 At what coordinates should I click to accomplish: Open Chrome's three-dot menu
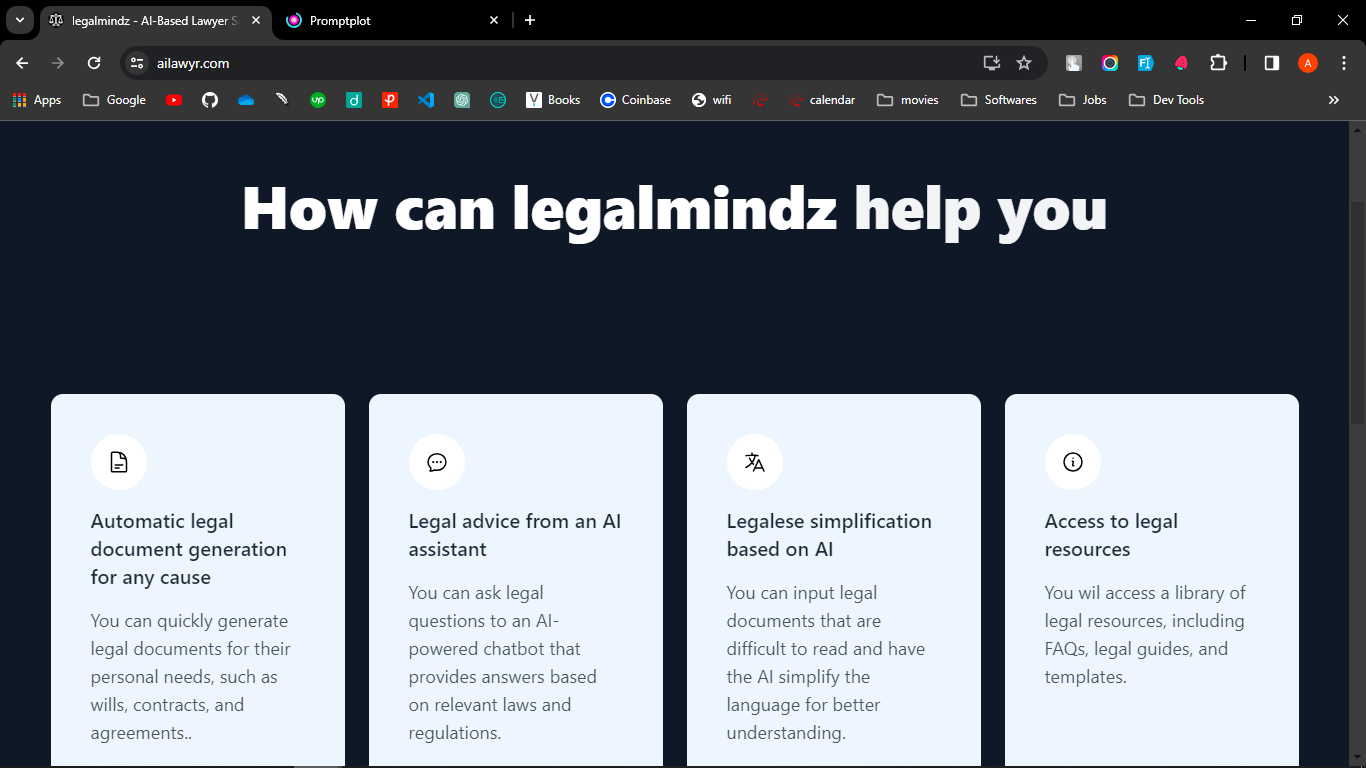click(x=1343, y=63)
